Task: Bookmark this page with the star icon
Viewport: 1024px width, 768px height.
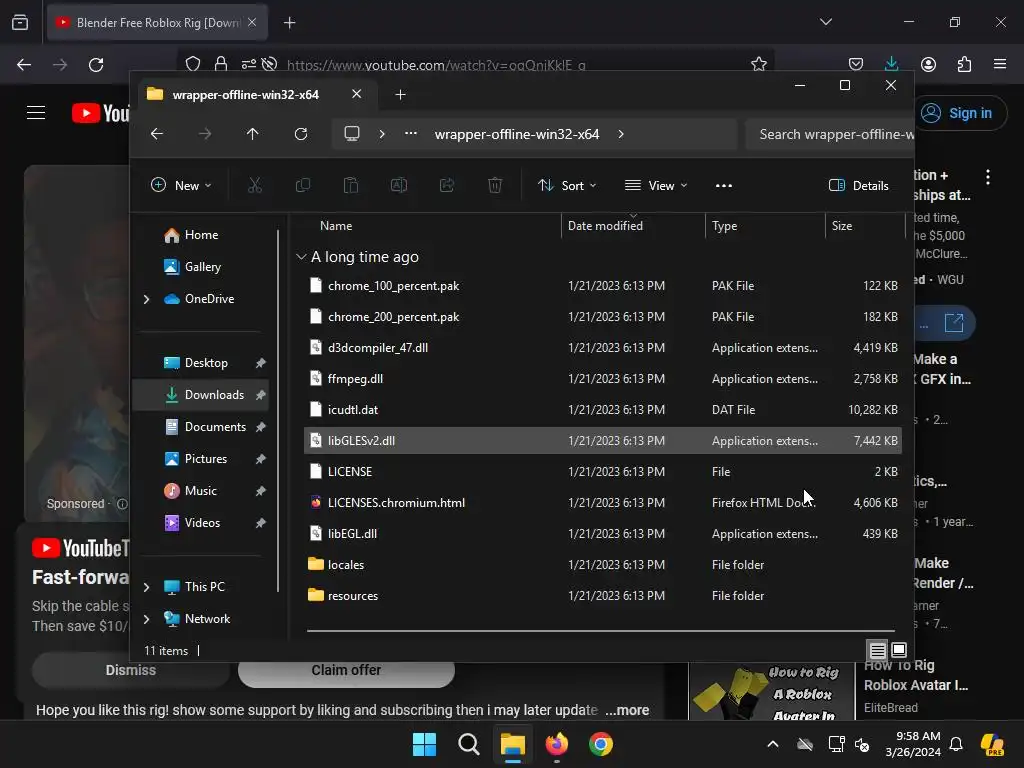Action: pyautogui.click(x=758, y=64)
